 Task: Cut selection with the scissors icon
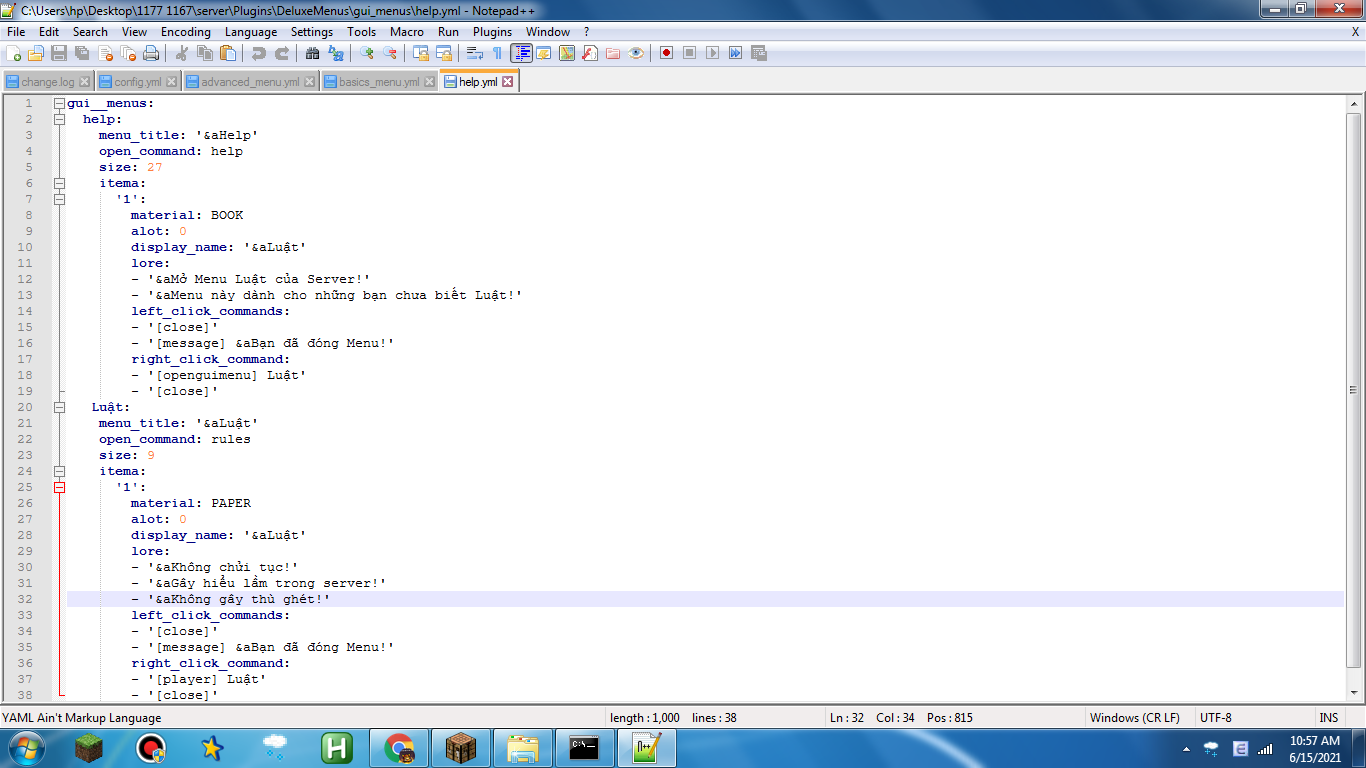181,53
